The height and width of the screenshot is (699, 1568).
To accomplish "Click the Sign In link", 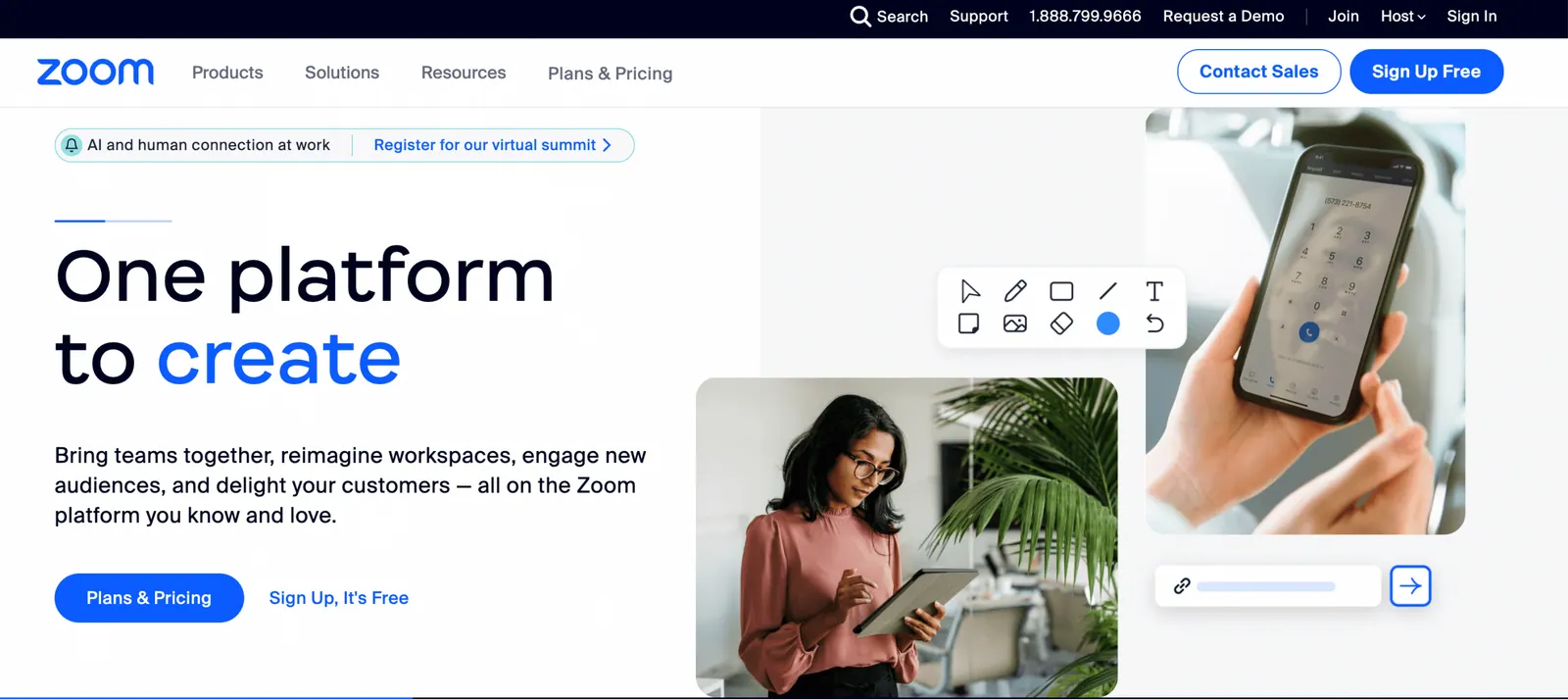I will [x=1472, y=17].
